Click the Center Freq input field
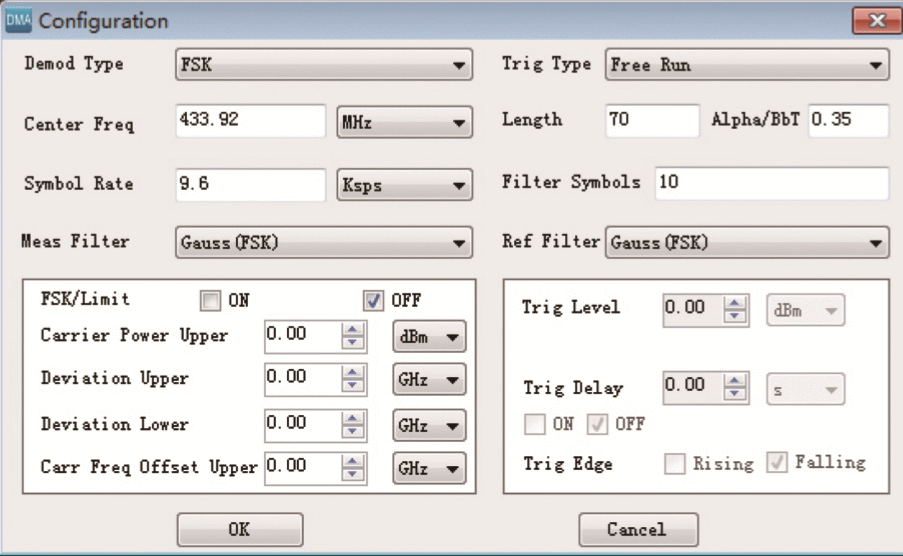This screenshot has height=556, width=903. click(x=251, y=121)
